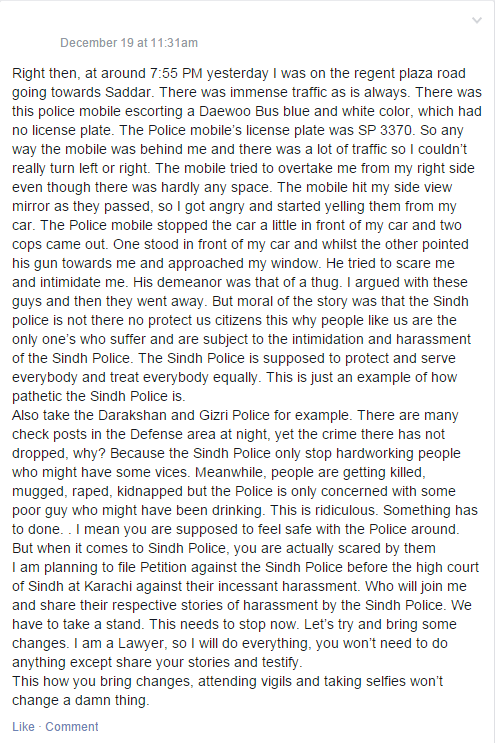Click the phrase 'side view' in the post
495x743 pixels.
coord(424,187)
